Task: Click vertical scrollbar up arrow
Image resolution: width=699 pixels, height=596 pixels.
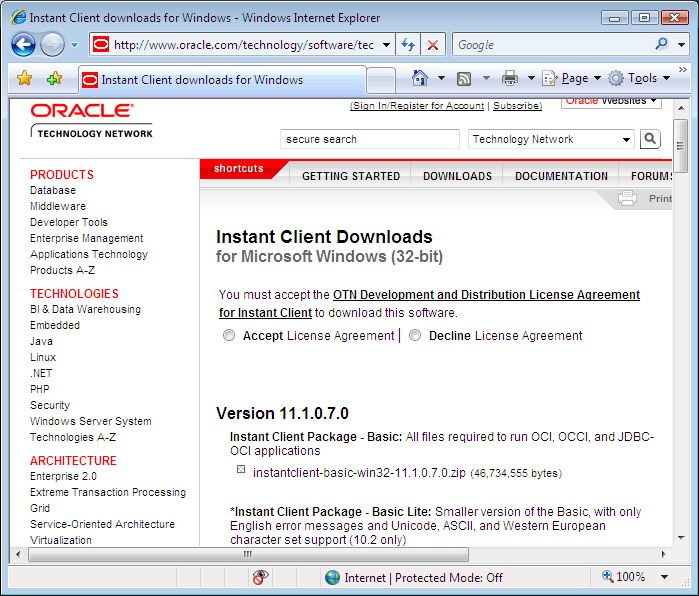Action: pos(681,108)
